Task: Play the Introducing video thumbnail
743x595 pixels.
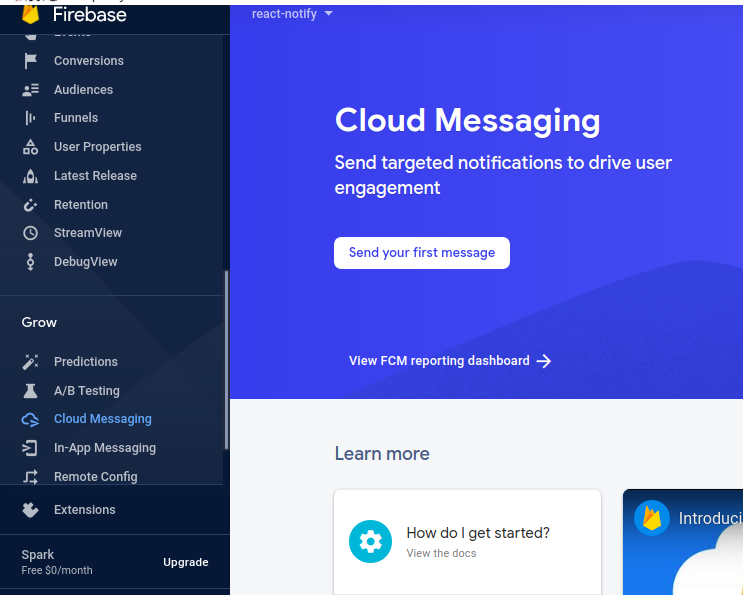Action: [683, 542]
